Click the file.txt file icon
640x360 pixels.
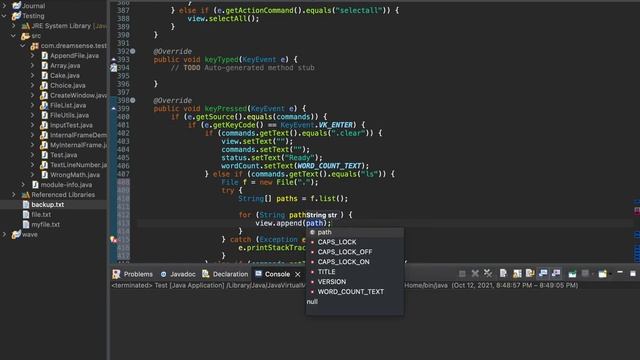coord(26,214)
